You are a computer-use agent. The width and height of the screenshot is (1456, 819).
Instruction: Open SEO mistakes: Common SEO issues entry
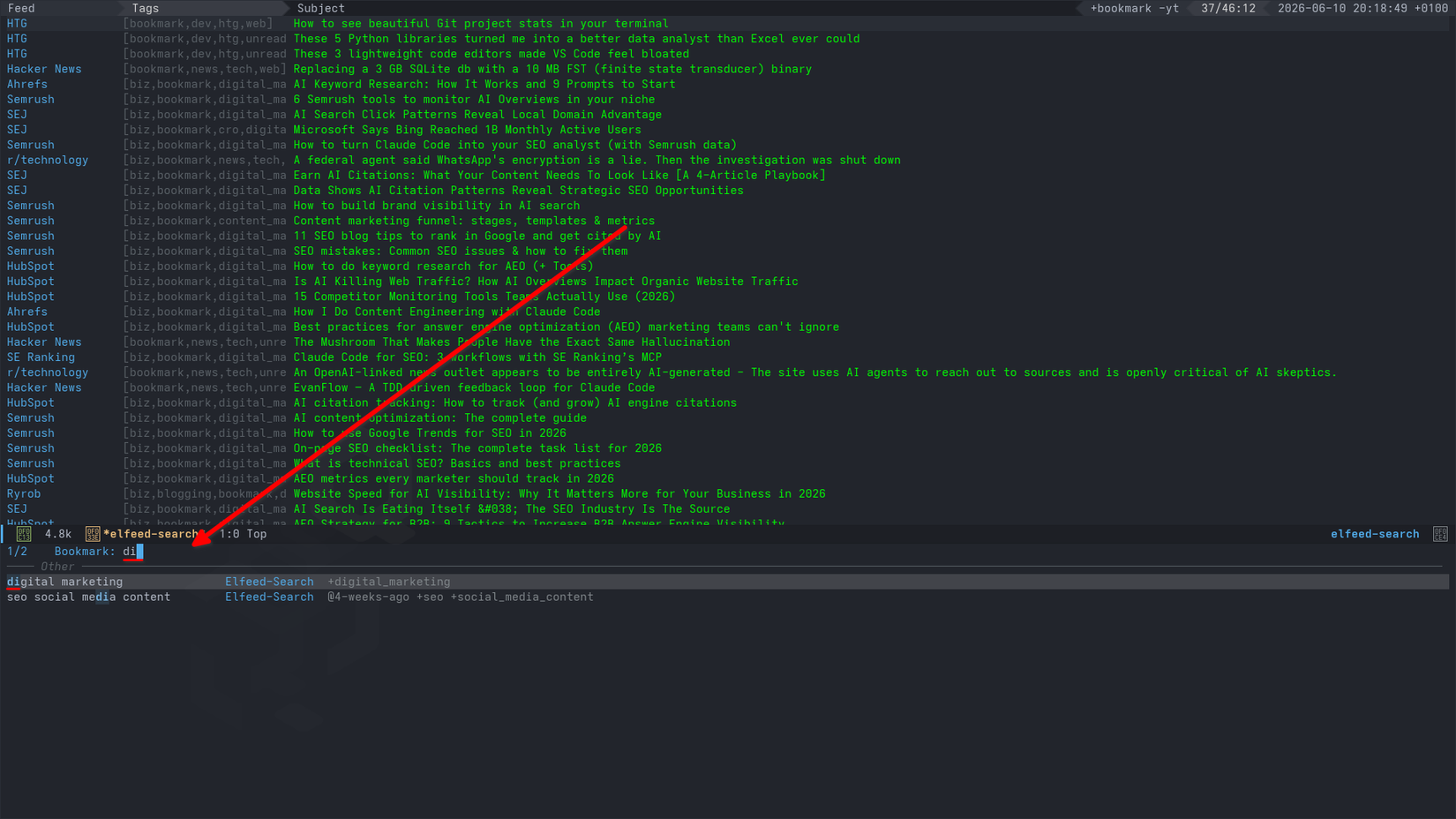pos(461,252)
